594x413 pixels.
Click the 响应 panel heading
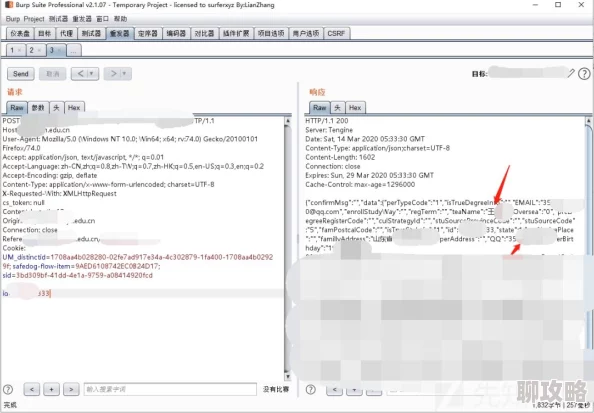[317, 92]
